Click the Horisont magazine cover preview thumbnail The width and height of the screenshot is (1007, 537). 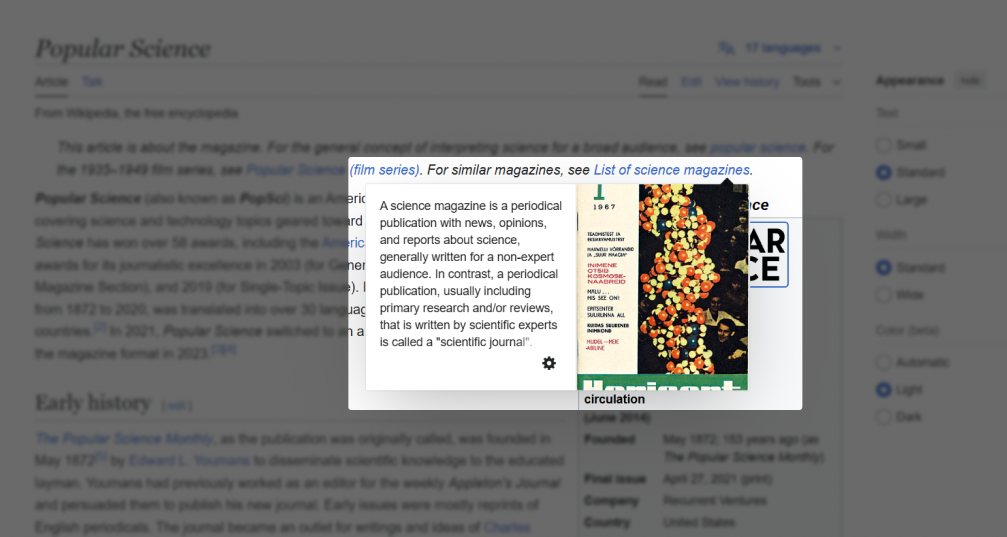[x=662, y=287]
